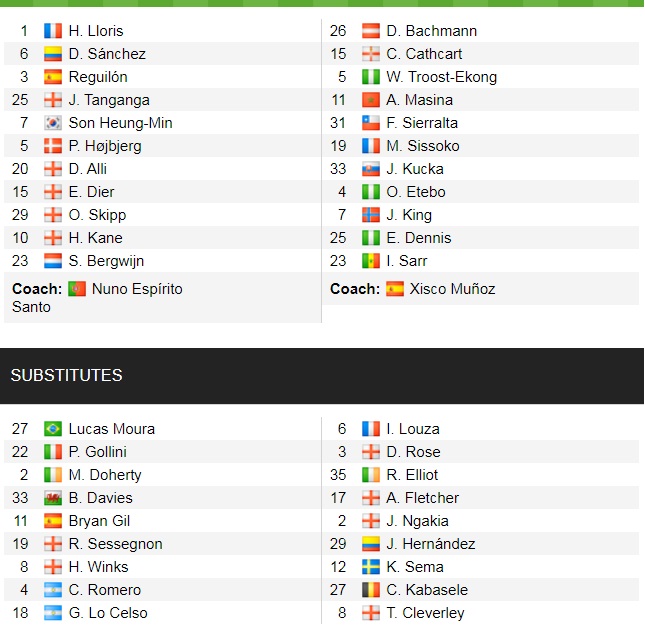The height and width of the screenshot is (634, 645).
Task: Click the Sweden flag beside K. Sema
Action: click(371, 567)
